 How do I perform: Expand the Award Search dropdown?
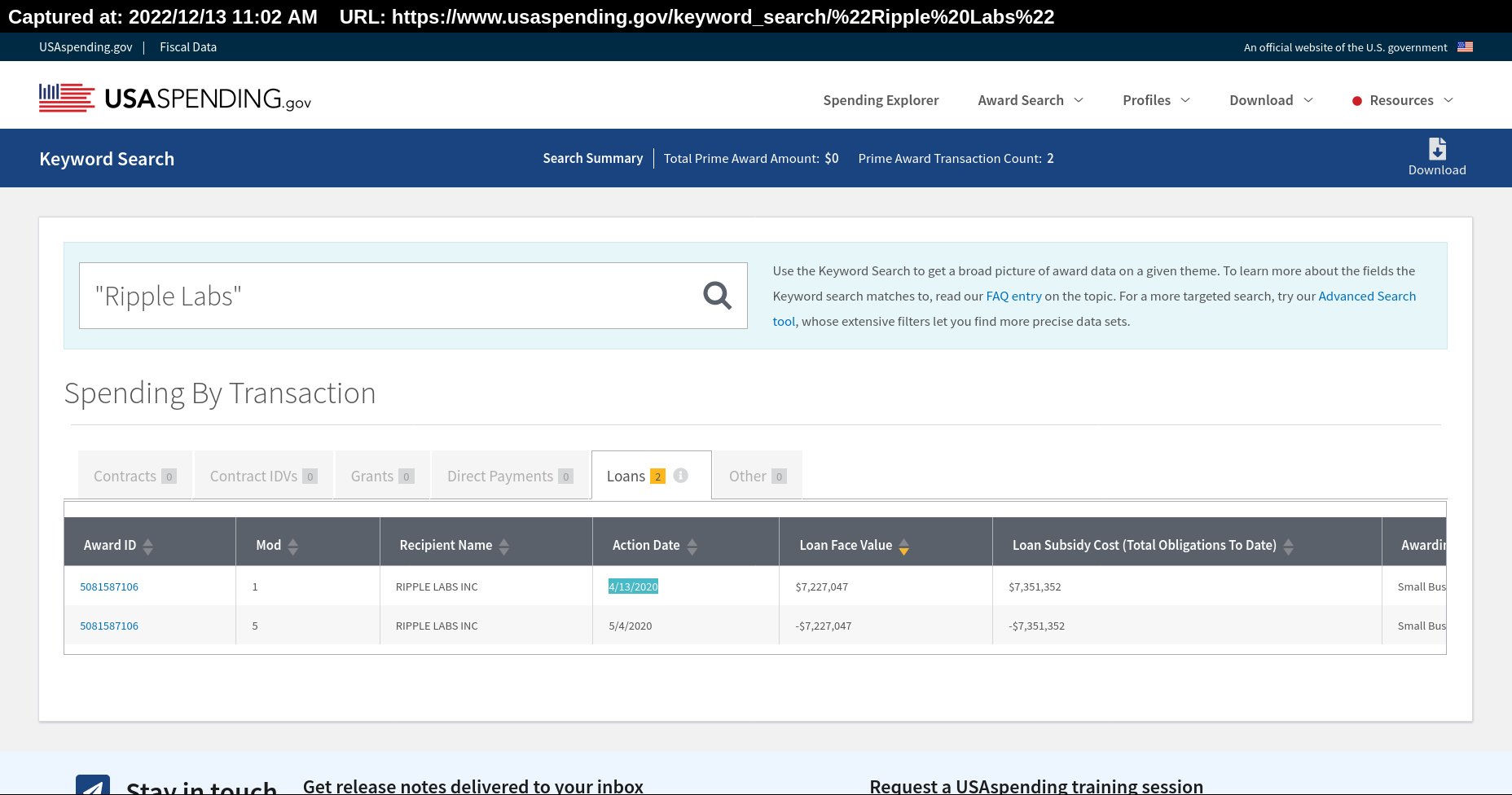[1031, 100]
